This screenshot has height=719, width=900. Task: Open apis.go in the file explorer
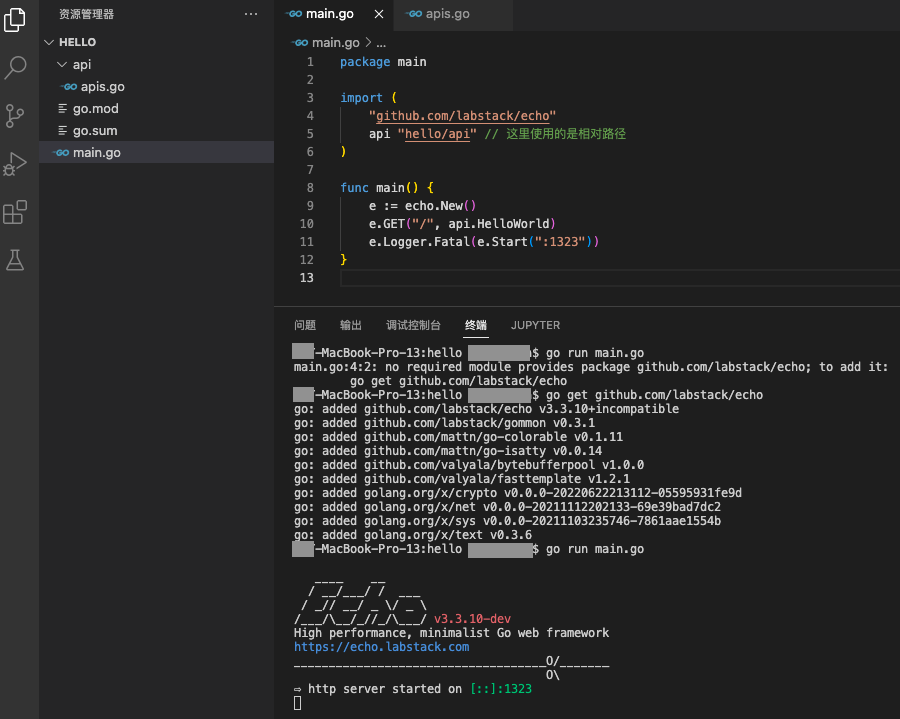pos(156,87)
